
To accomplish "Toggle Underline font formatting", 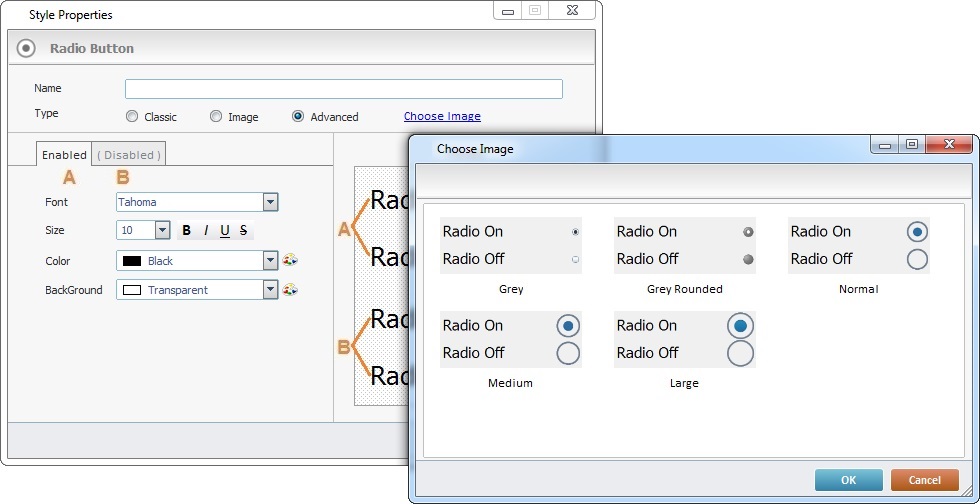I will (x=225, y=231).
